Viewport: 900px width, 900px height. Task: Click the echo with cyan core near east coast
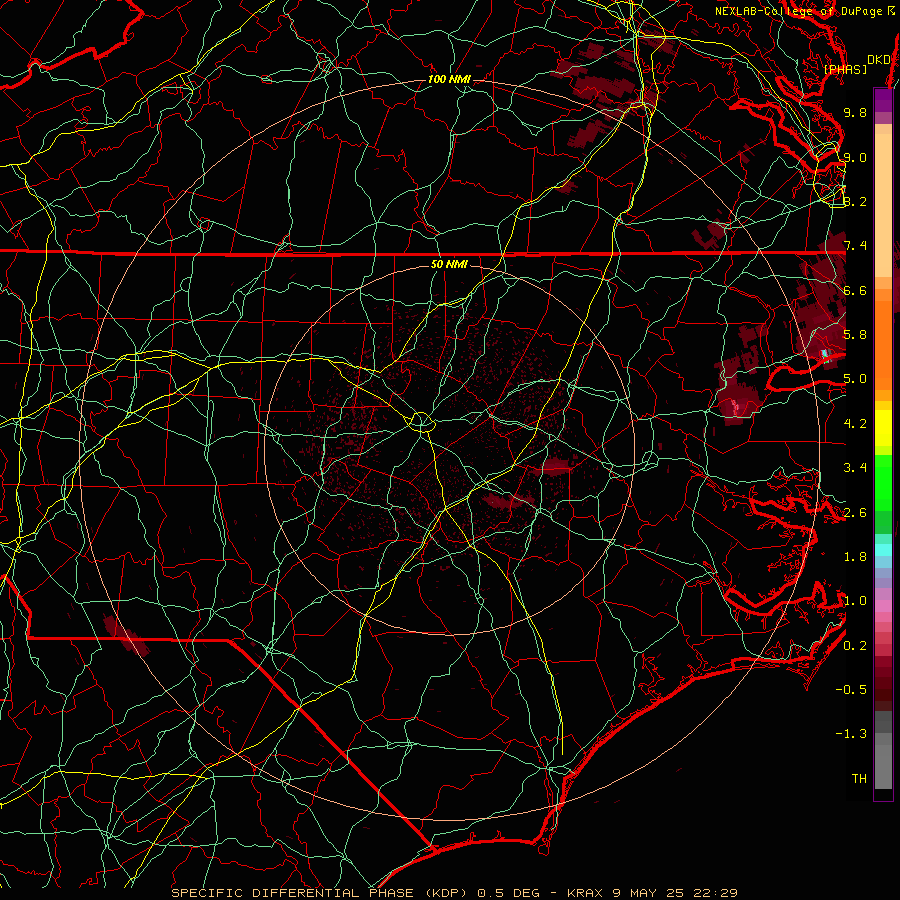[825, 352]
